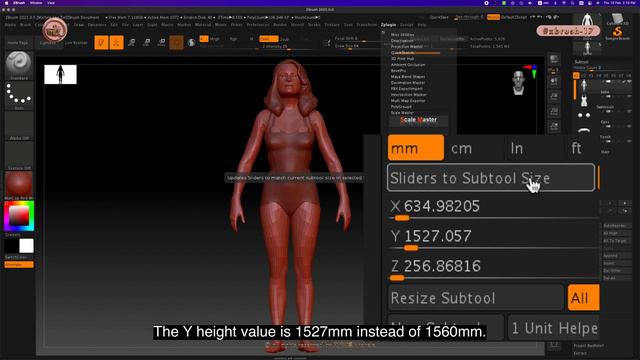The width and height of the screenshot is (640, 360).
Task: Open the Zplugin menu
Action: click(388, 25)
